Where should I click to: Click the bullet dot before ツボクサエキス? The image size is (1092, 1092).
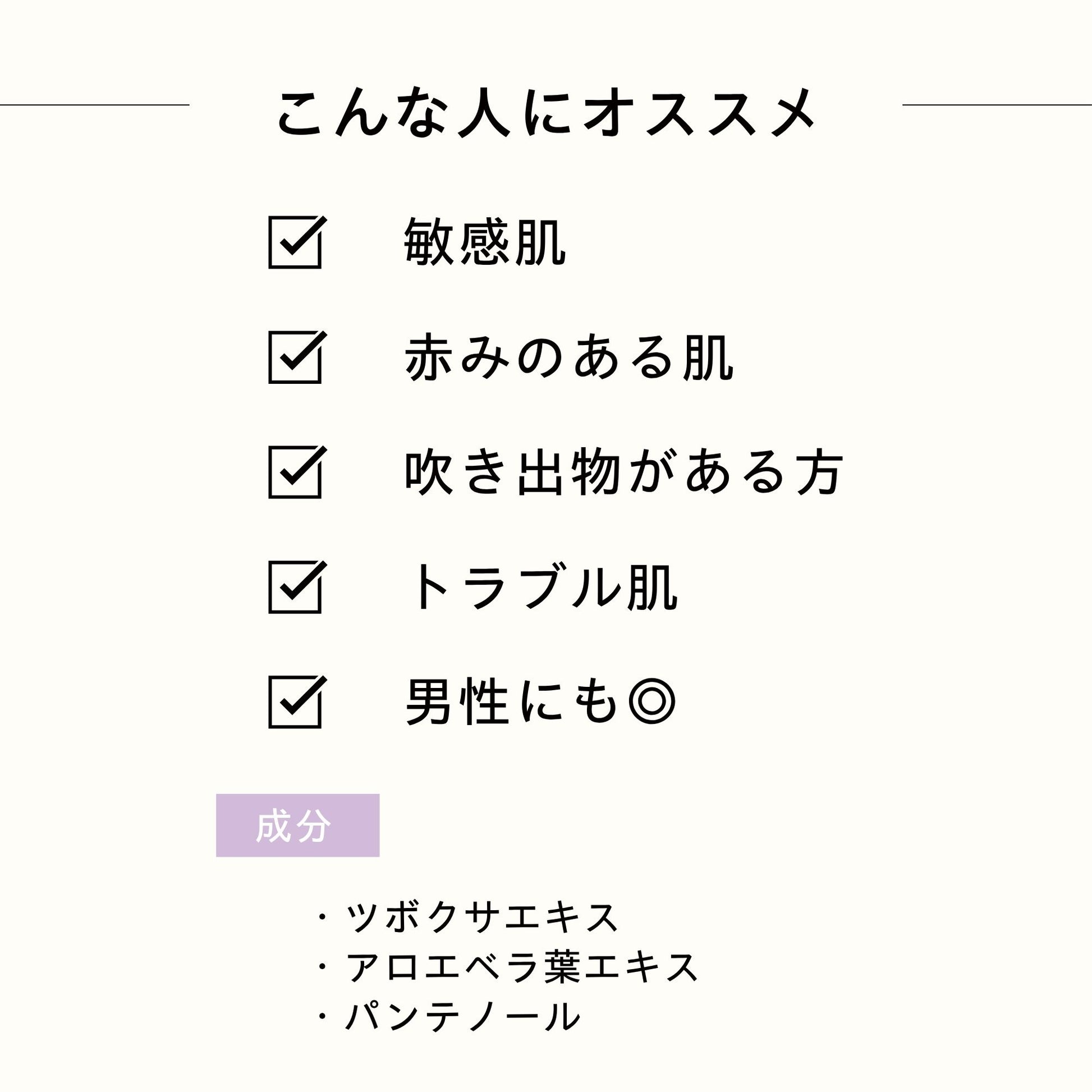(x=323, y=917)
